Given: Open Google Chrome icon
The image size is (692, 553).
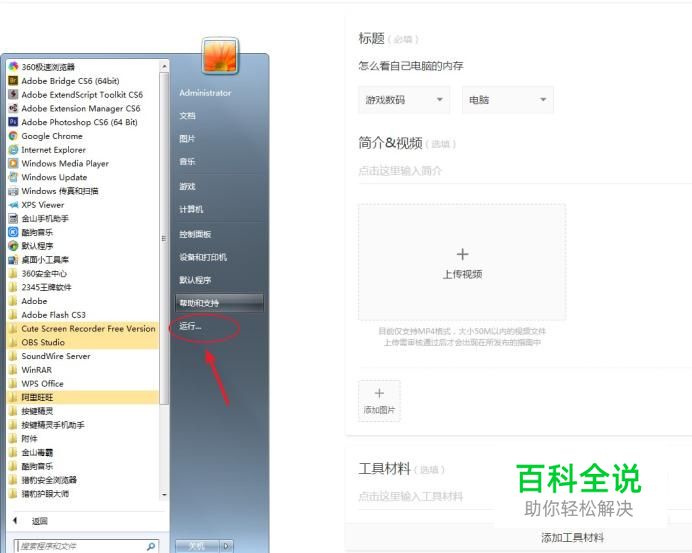Looking at the screenshot, I should click(x=13, y=136).
